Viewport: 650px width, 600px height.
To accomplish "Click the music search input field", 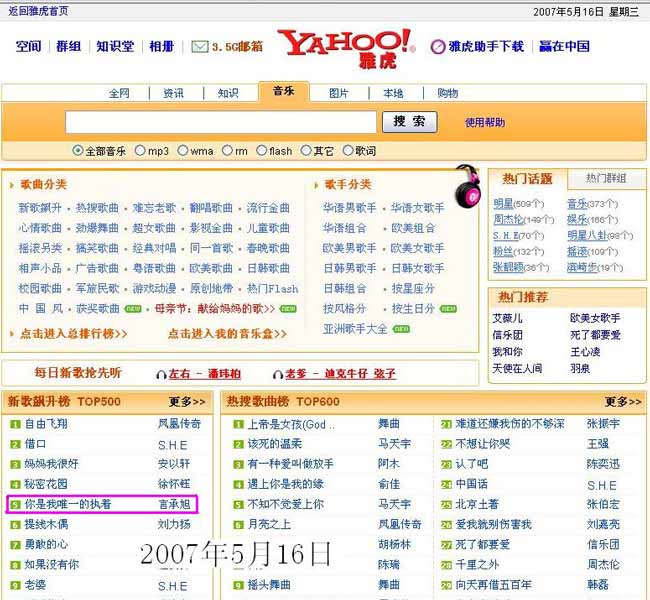I will [x=221, y=122].
